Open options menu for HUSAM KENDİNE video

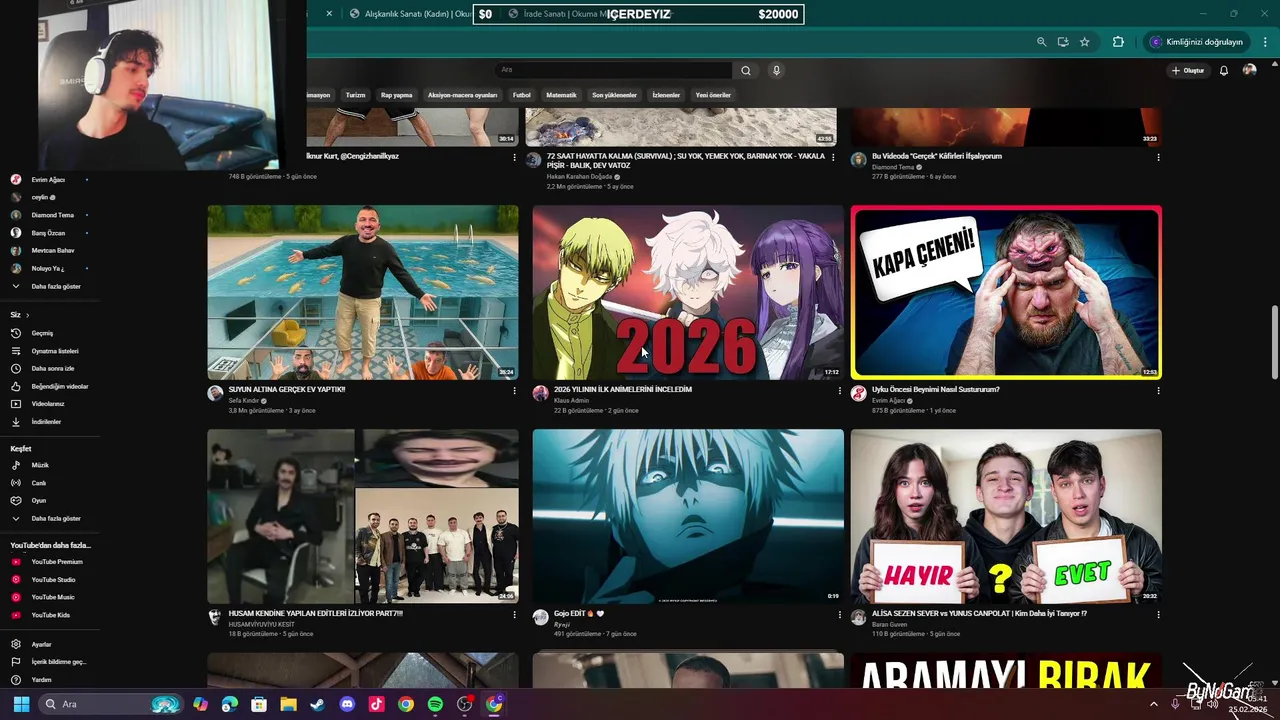[514, 615]
